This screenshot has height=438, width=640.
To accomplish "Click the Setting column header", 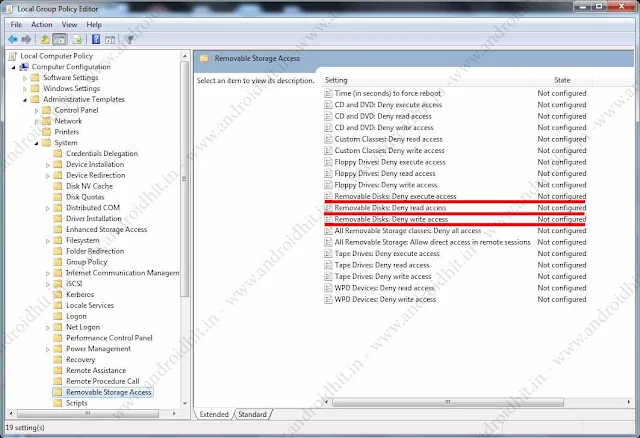I will coord(337,79).
